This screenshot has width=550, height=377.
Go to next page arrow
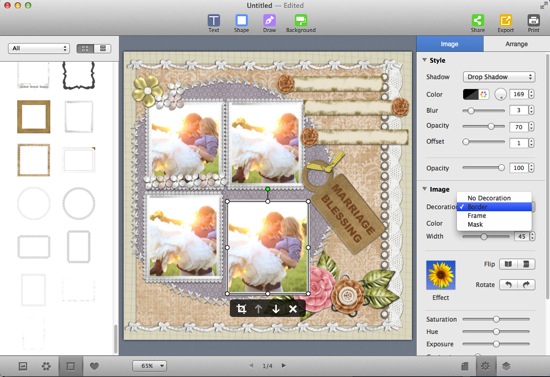[283, 365]
